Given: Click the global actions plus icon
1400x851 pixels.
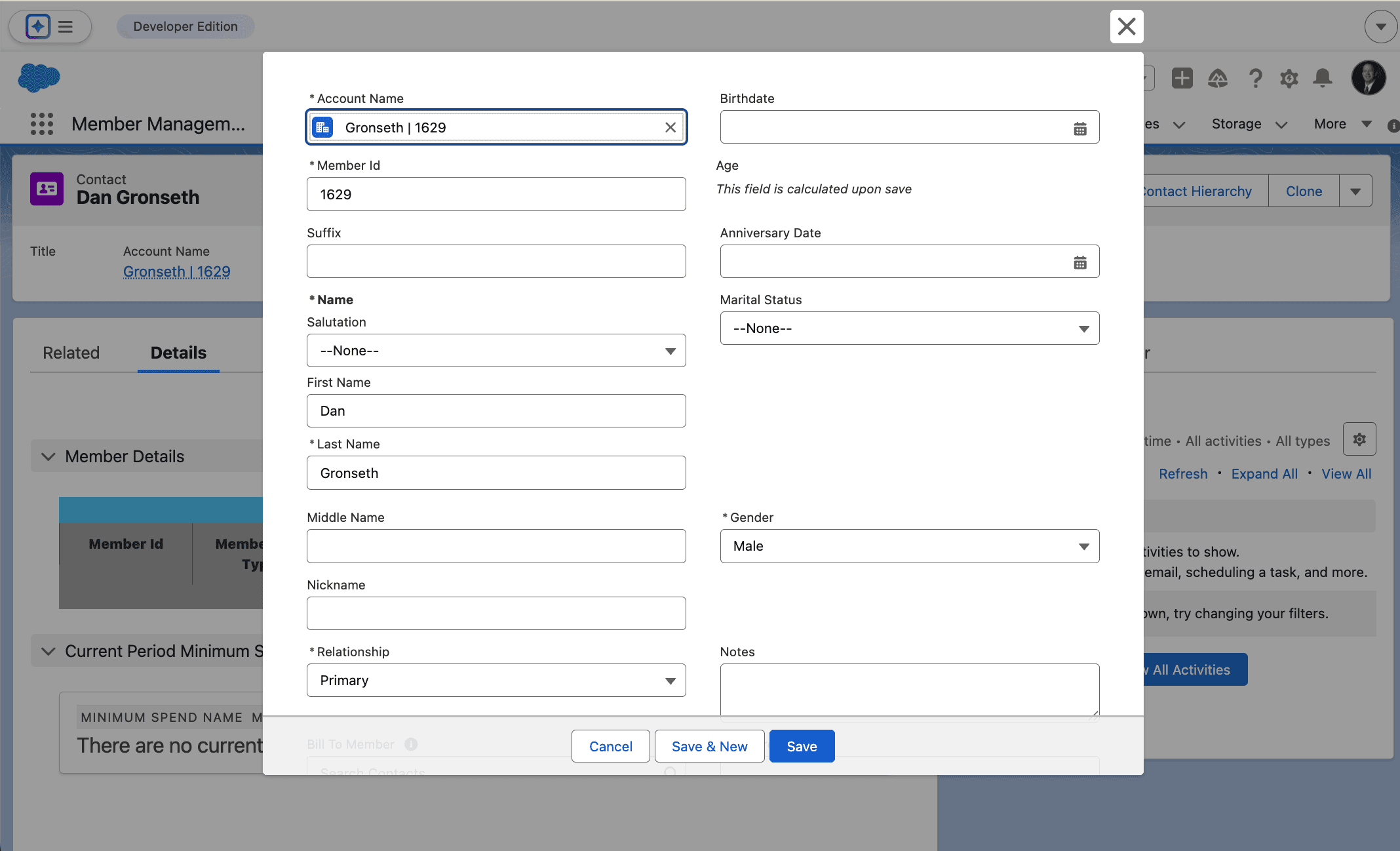Looking at the screenshot, I should point(1182,79).
